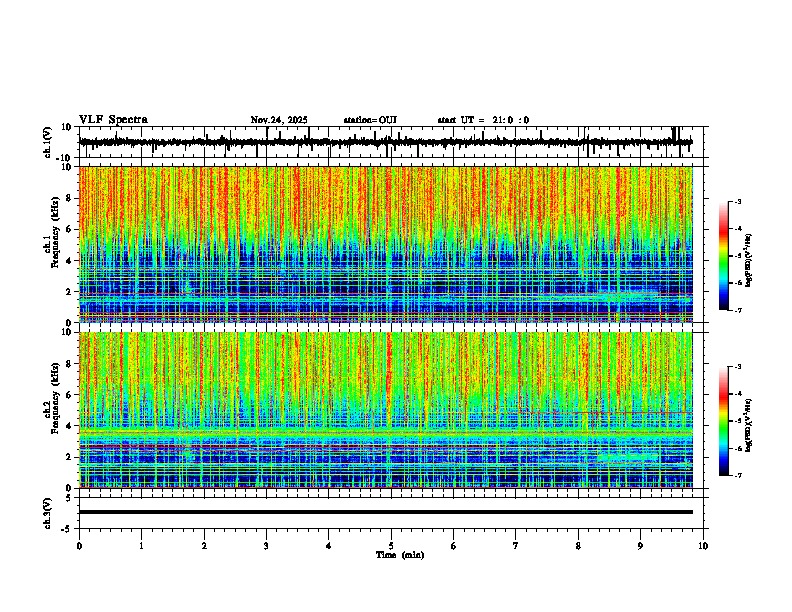This screenshot has height=612, width=792.
Task: Click the lower PSD color scale bar
Action: click(x=723, y=421)
